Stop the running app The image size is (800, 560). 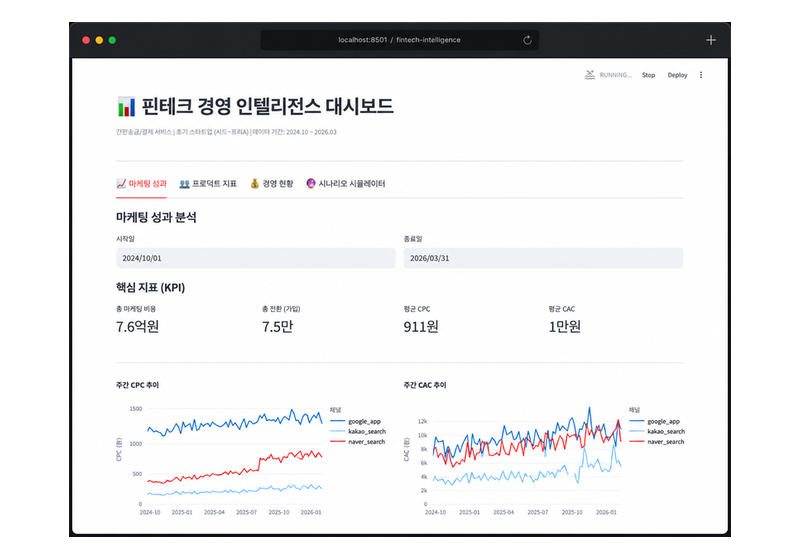coord(648,75)
